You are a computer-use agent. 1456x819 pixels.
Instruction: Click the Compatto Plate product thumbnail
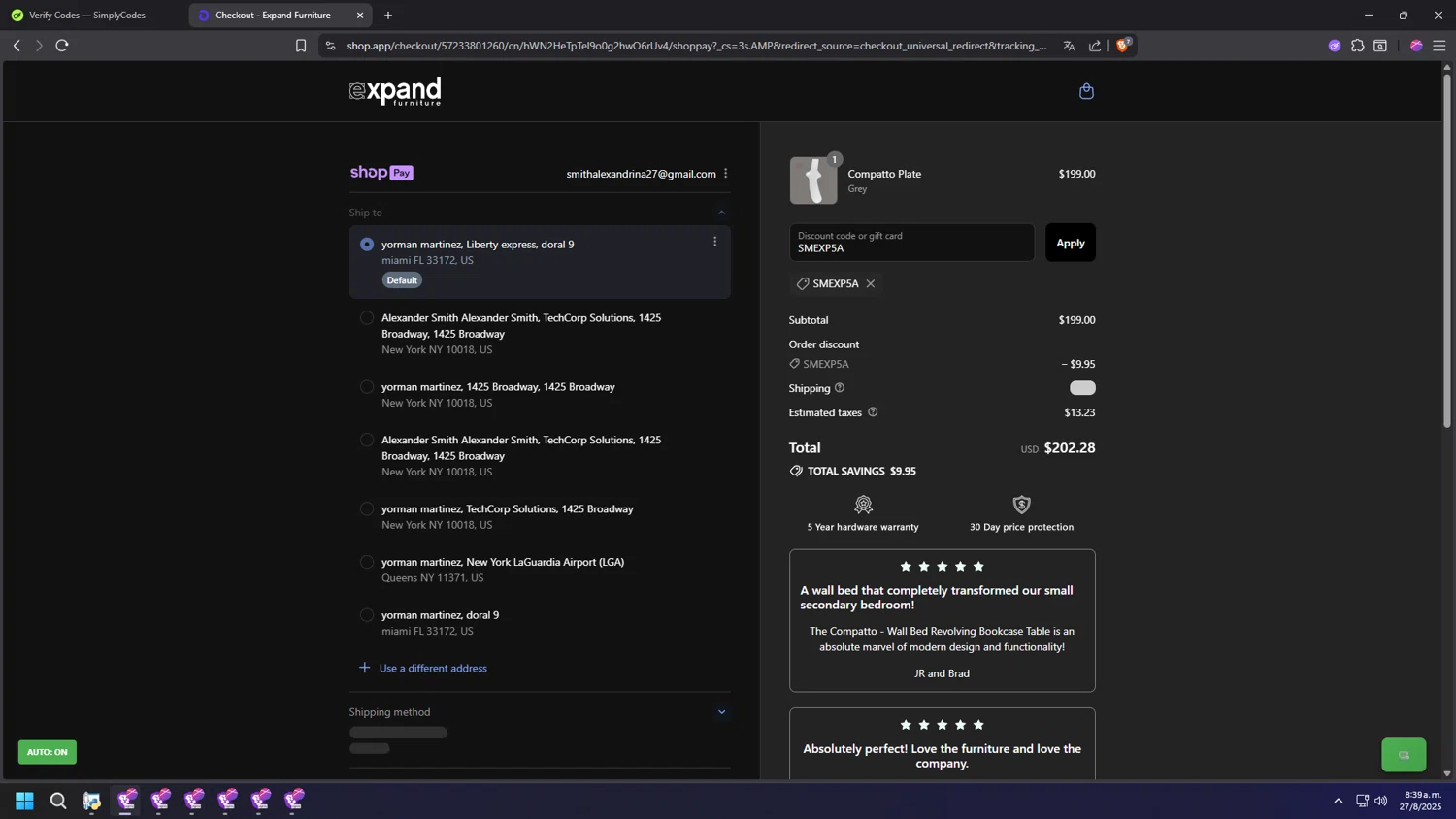(x=813, y=180)
